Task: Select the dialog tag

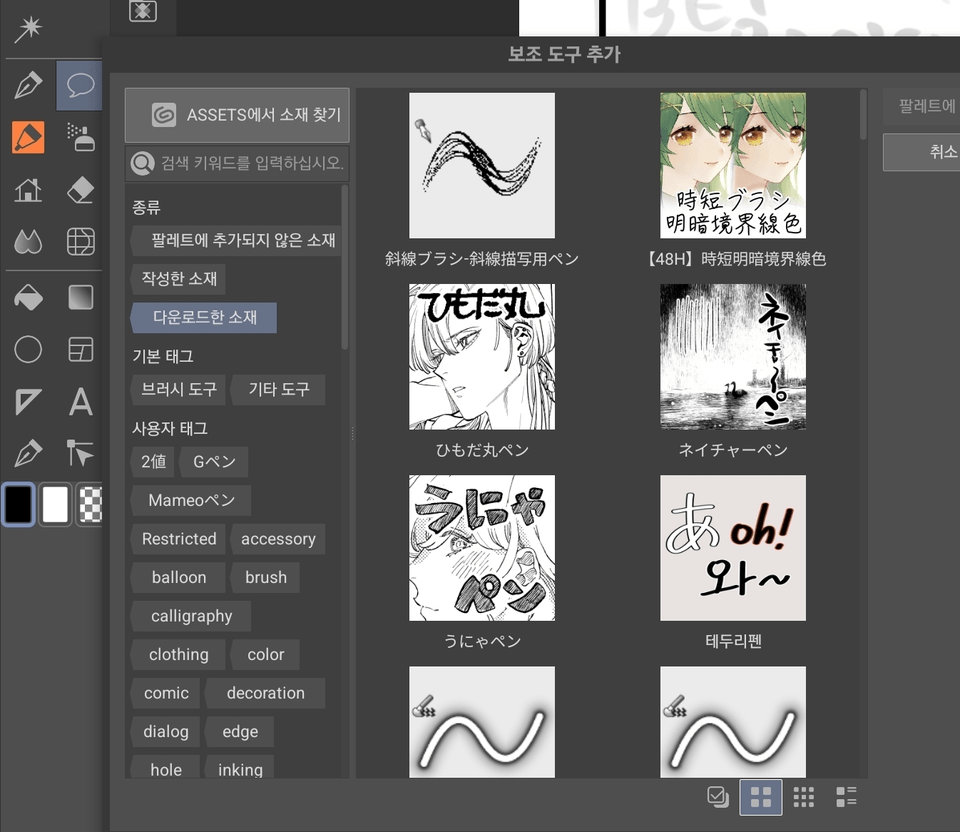Action: (x=165, y=732)
